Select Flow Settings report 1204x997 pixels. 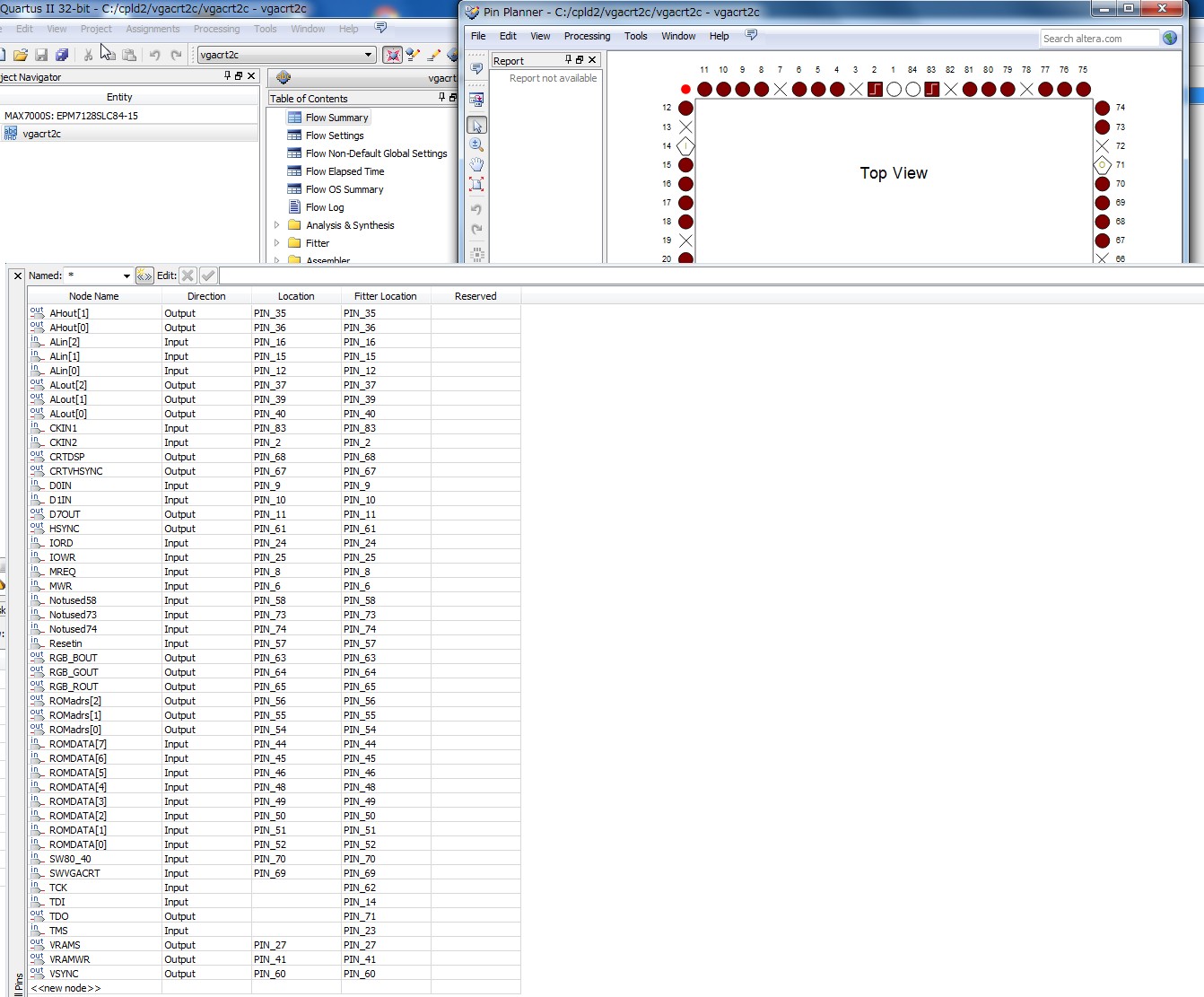tap(335, 136)
